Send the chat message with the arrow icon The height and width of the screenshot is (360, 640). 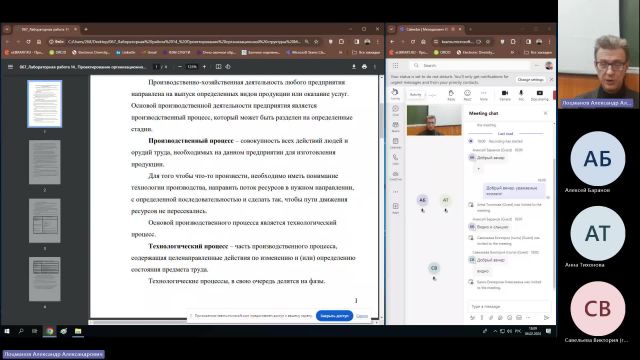click(546, 318)
